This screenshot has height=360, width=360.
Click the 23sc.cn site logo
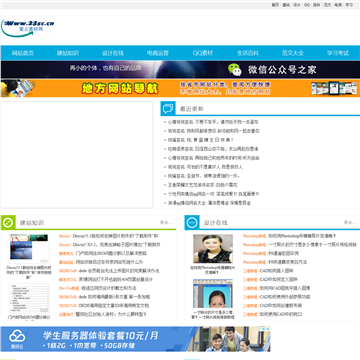click(x=27, y=27)
